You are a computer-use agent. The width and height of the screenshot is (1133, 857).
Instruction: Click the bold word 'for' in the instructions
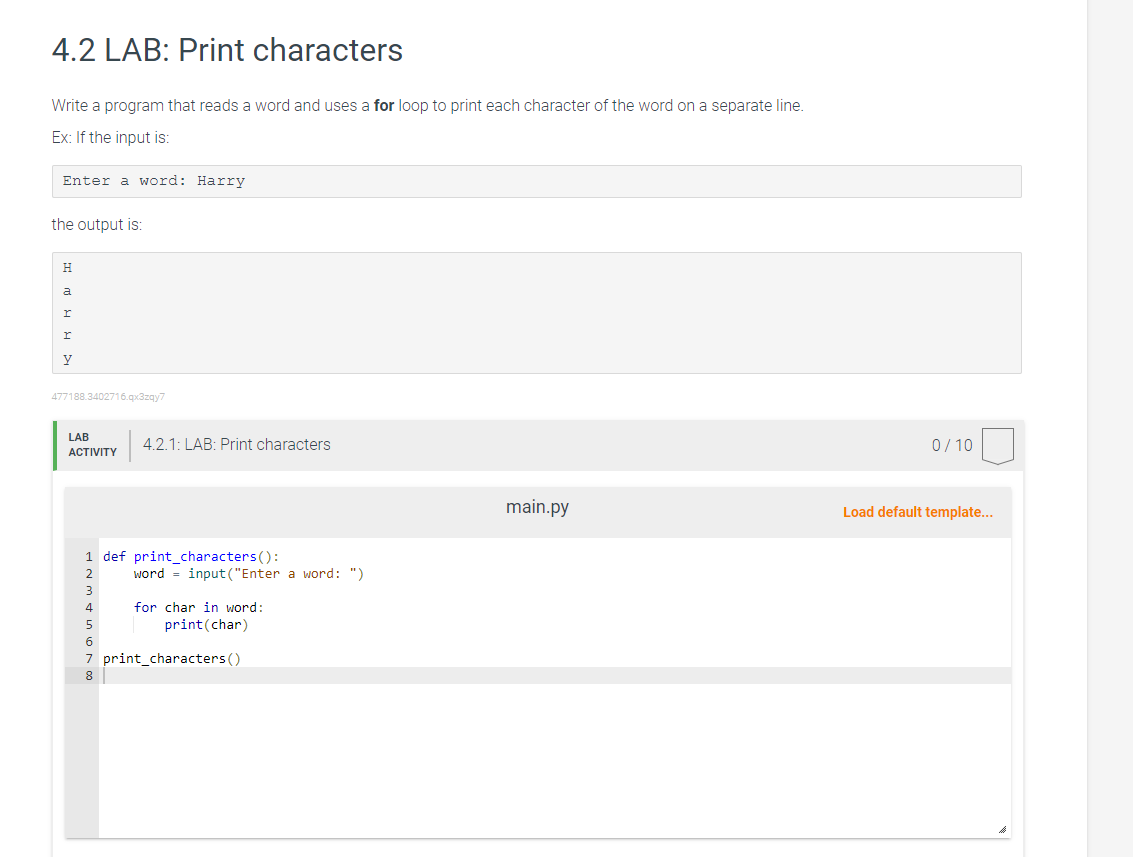(384, 105)
